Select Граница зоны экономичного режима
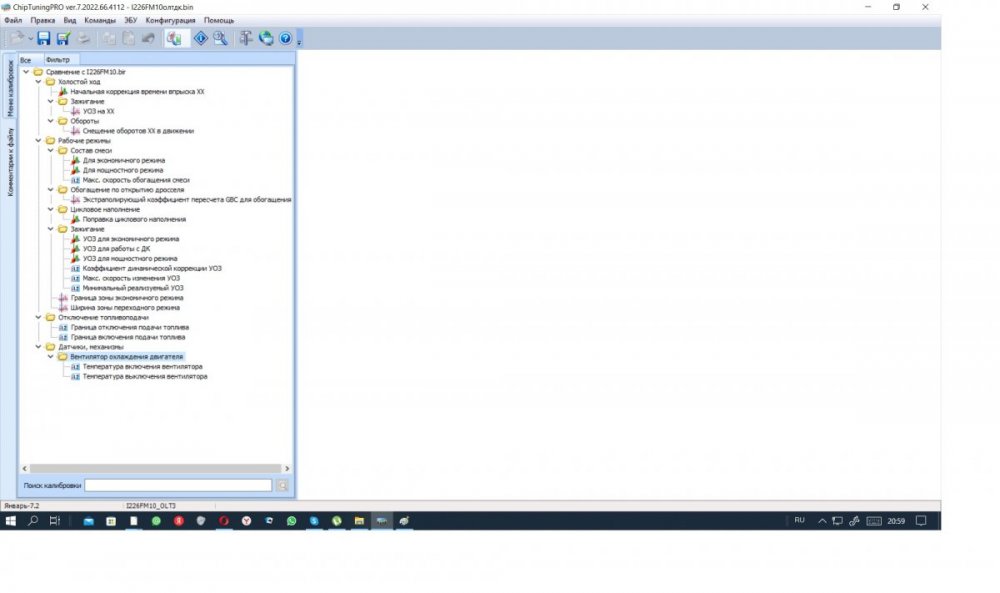This screenshot has height=593, width=1000. (127, 298)
